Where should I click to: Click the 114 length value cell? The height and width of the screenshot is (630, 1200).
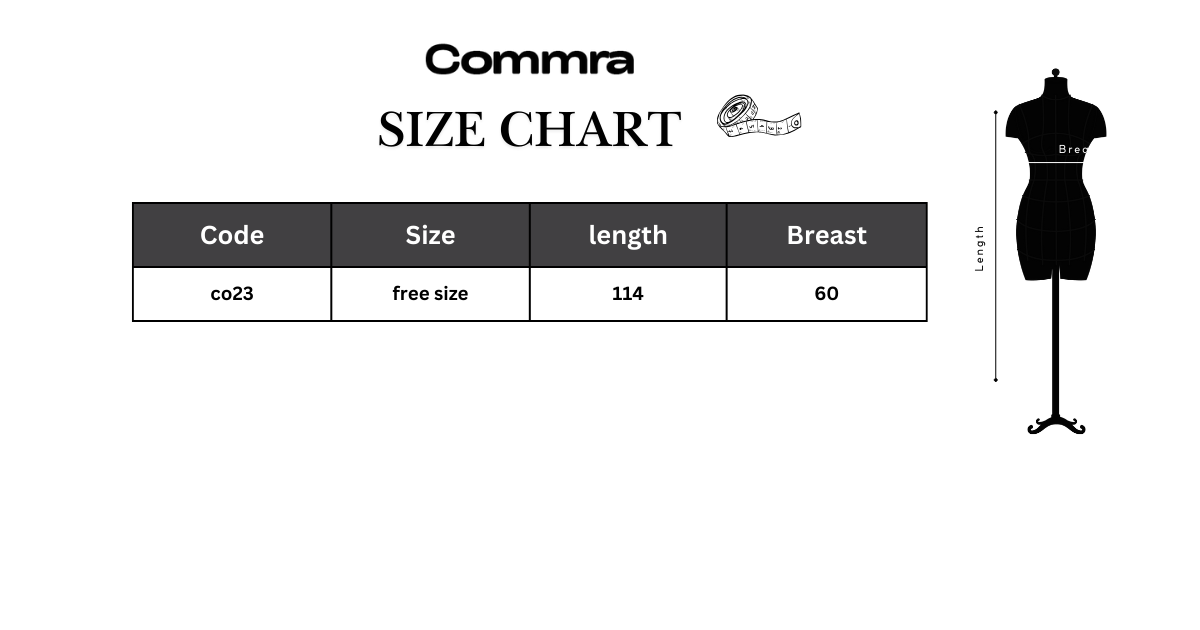pos(628,294)
